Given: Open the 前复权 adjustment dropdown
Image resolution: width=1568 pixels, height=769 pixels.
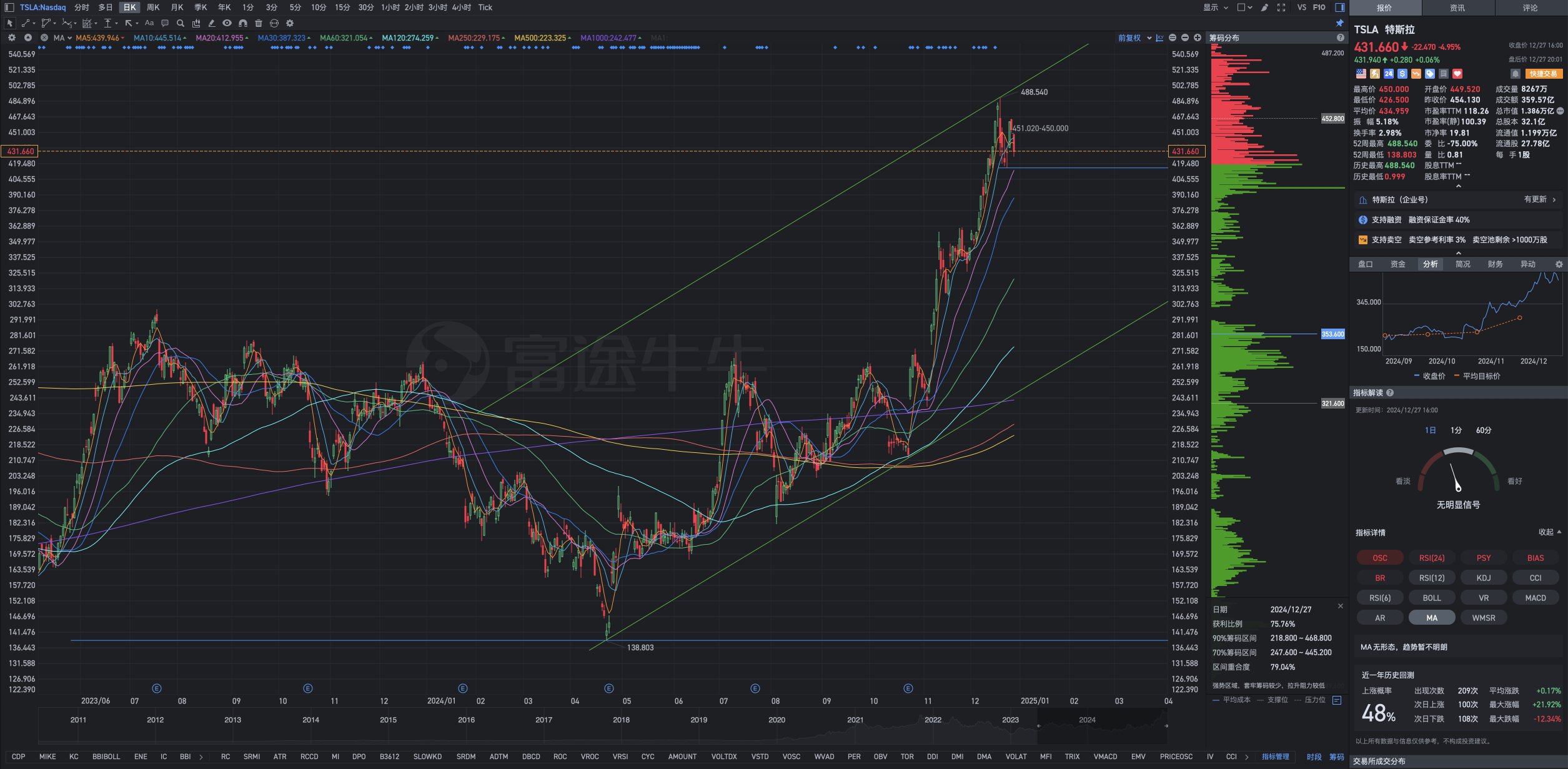Looking at the screenshot, I should click(1134, 38).
